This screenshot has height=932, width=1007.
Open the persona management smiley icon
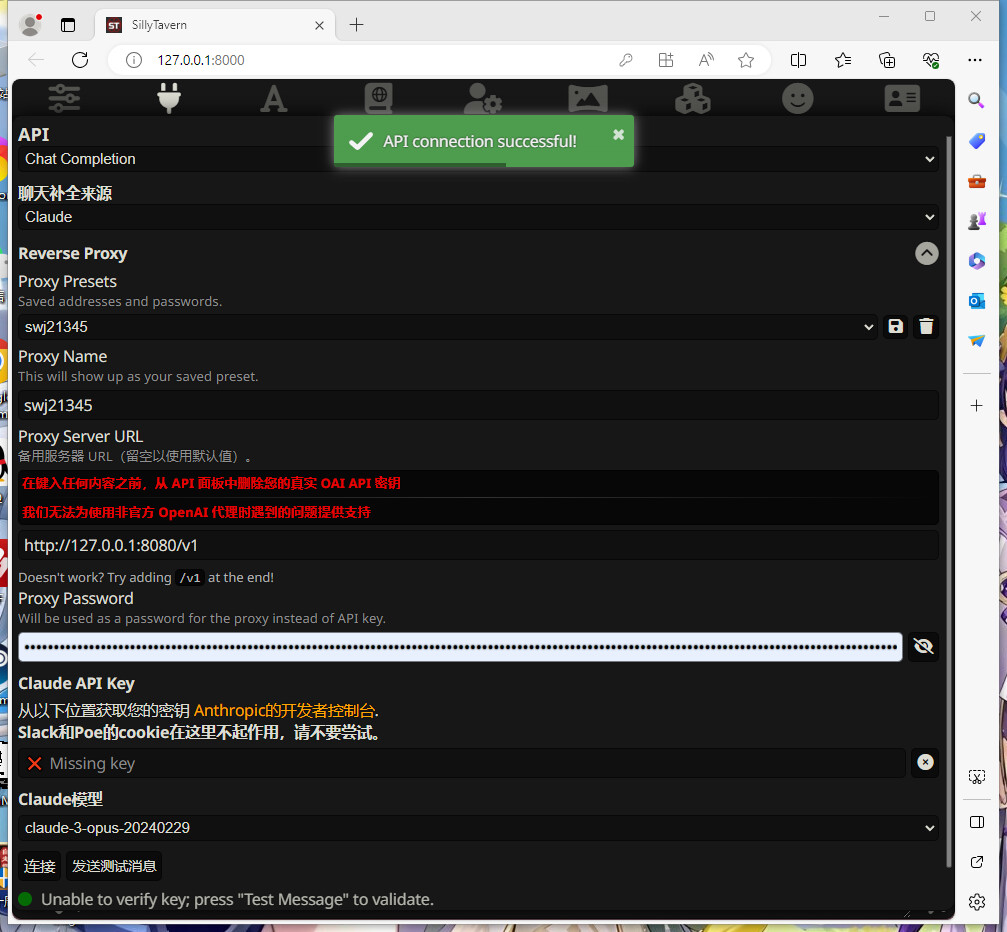[797, 98]
